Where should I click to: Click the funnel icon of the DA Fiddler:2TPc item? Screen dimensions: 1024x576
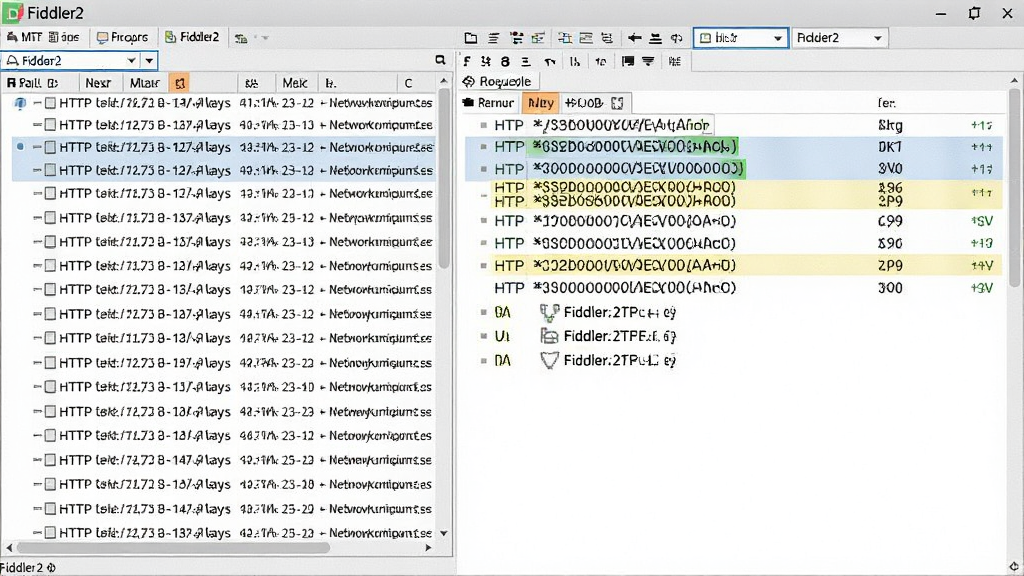pos(549,313)
